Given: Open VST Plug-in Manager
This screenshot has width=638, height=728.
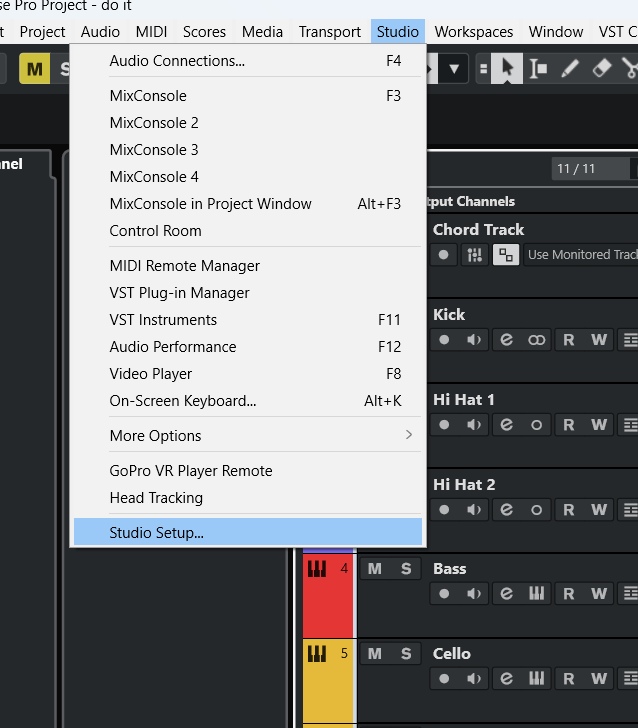Looking at the screenshot, I should coord(248,293).
